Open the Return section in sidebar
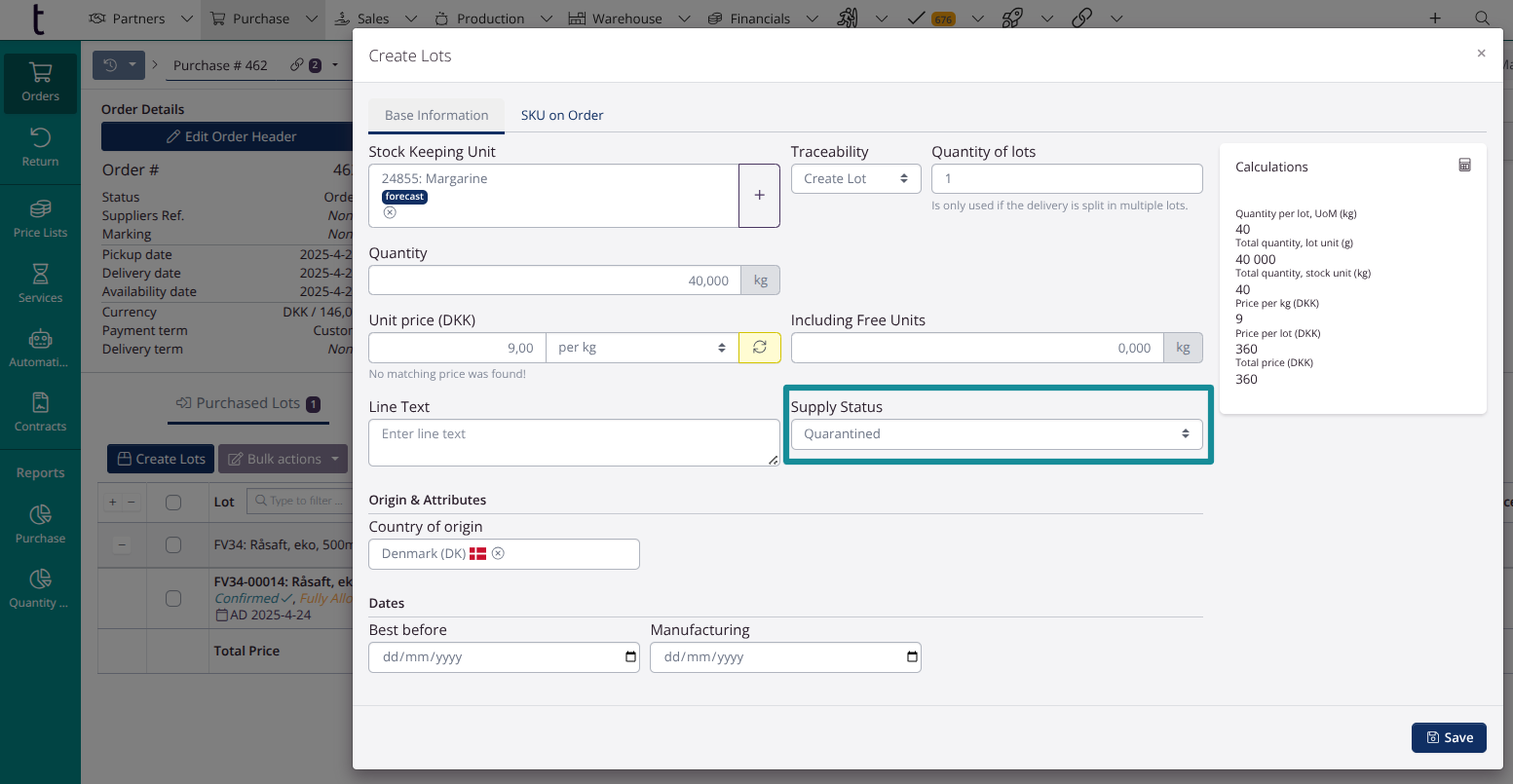The width and height of the screenshot is (1513, 784). pyautogui.click(x=40, y=147)
